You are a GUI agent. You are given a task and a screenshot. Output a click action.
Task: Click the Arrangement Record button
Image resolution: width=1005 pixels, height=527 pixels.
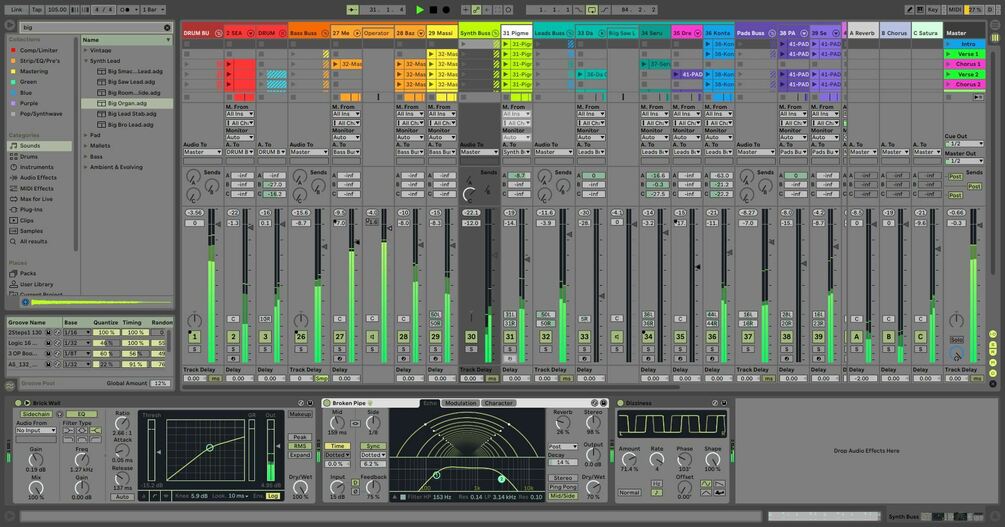pyautogui.click(x=446, y=10)
